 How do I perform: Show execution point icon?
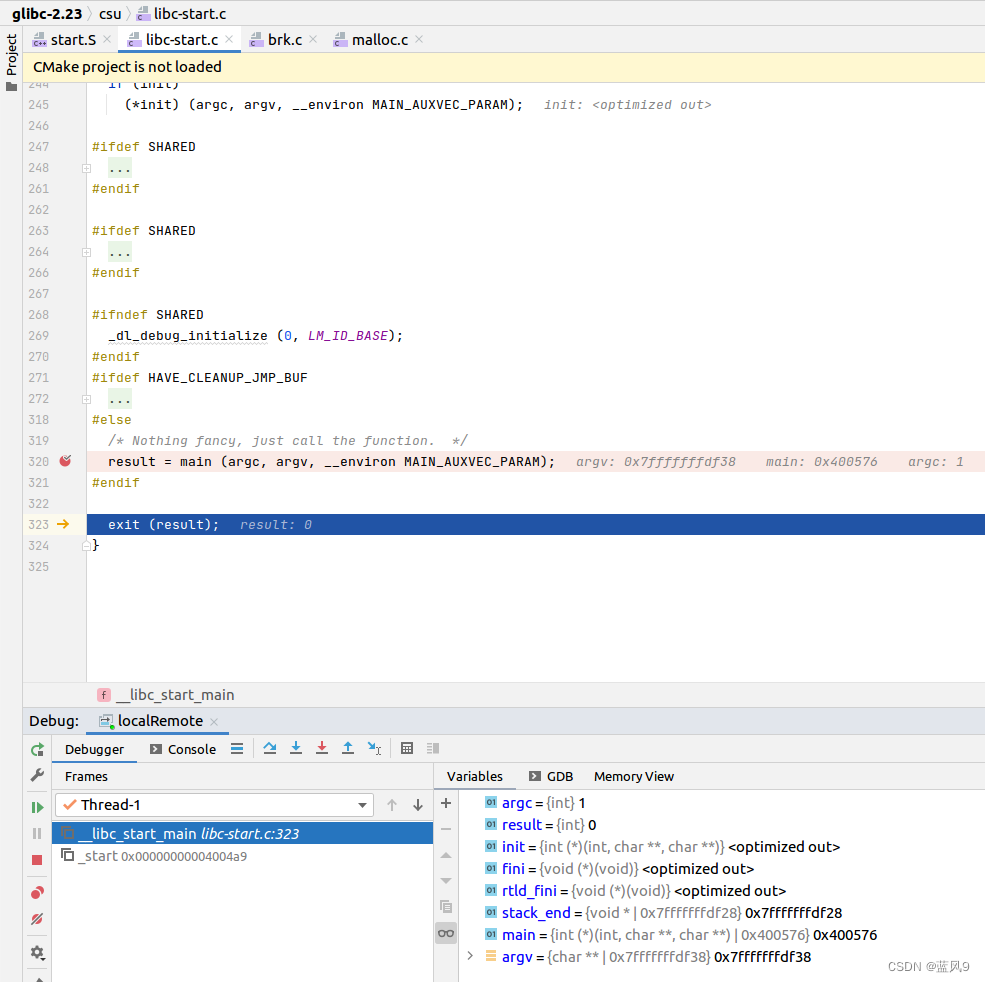pos(237,748)
